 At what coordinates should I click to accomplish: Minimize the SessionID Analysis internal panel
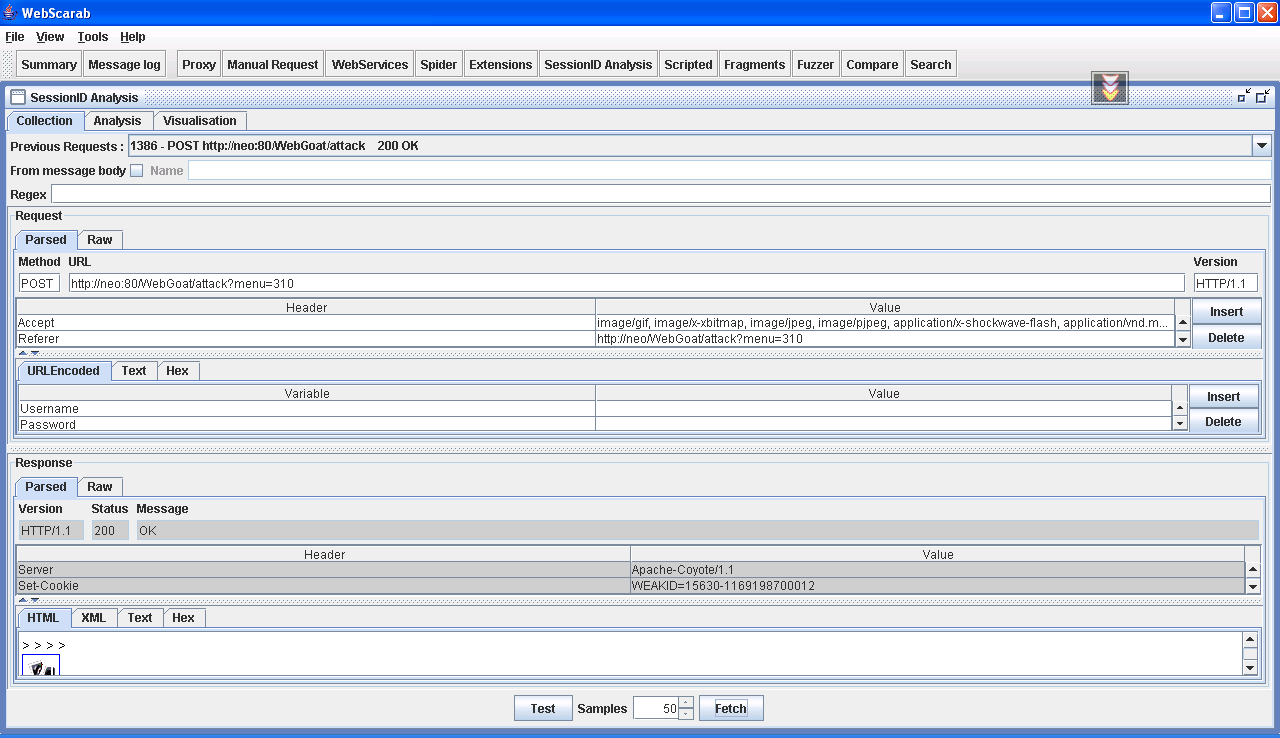pos(1244,96)
